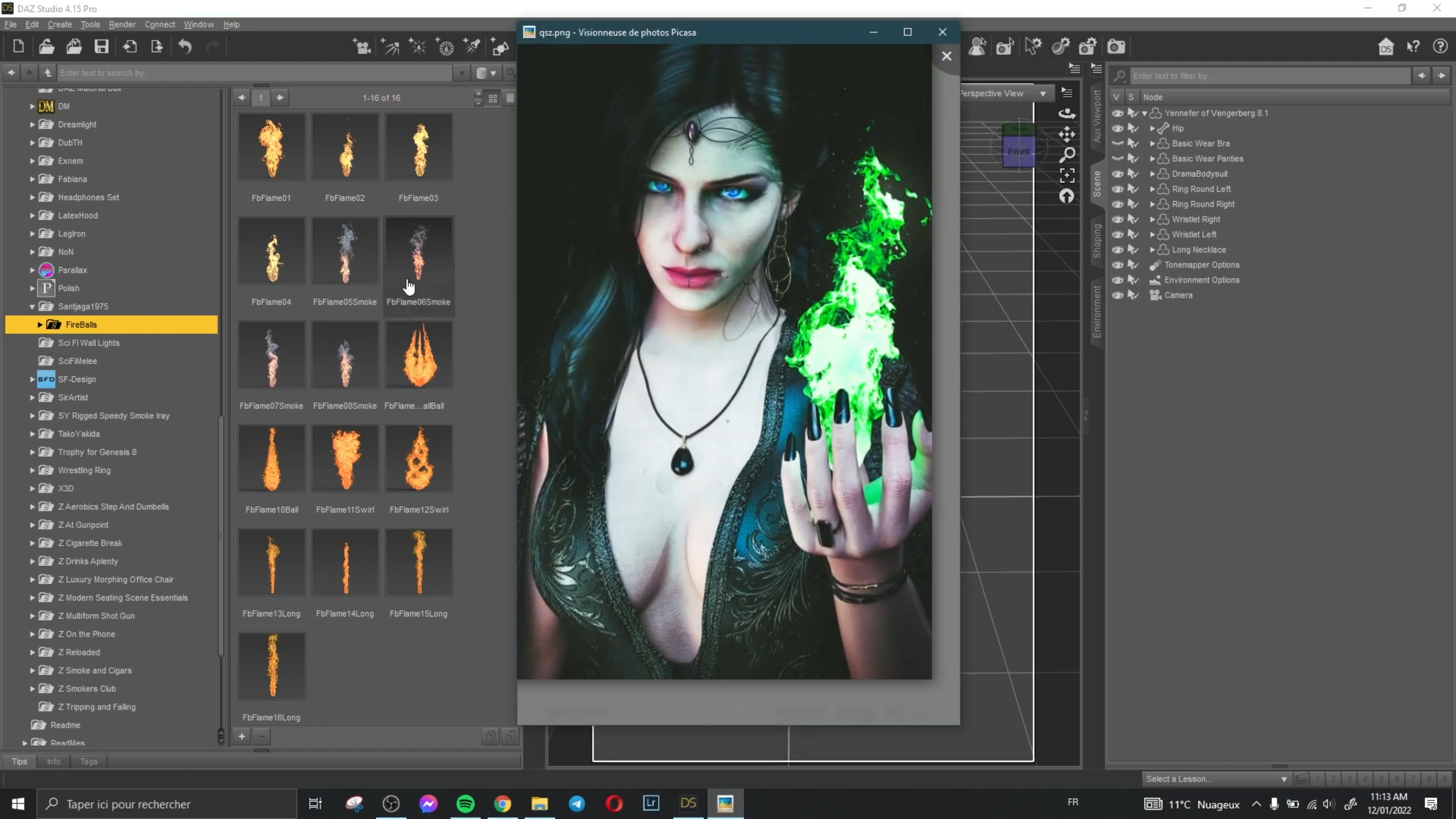Toggle visibility of Environment Options
The height and width of the screenshot is (819, 1456).
coord(1117,280)
